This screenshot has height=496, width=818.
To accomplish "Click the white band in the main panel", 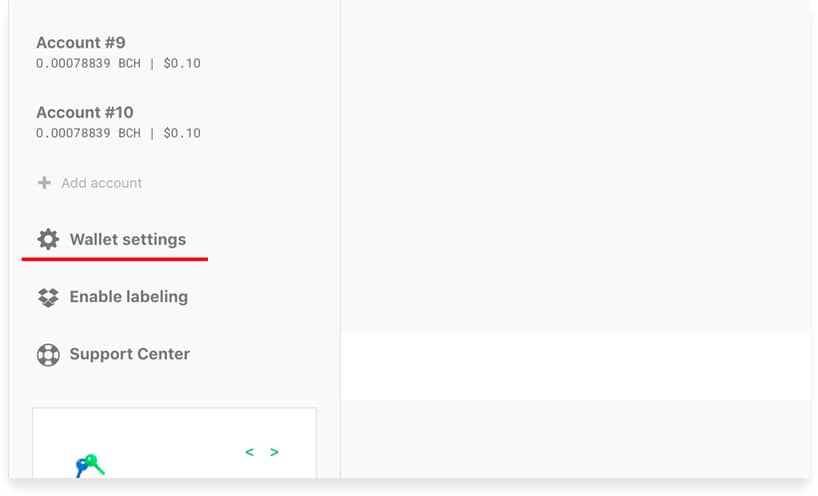I will pos(575,366).
